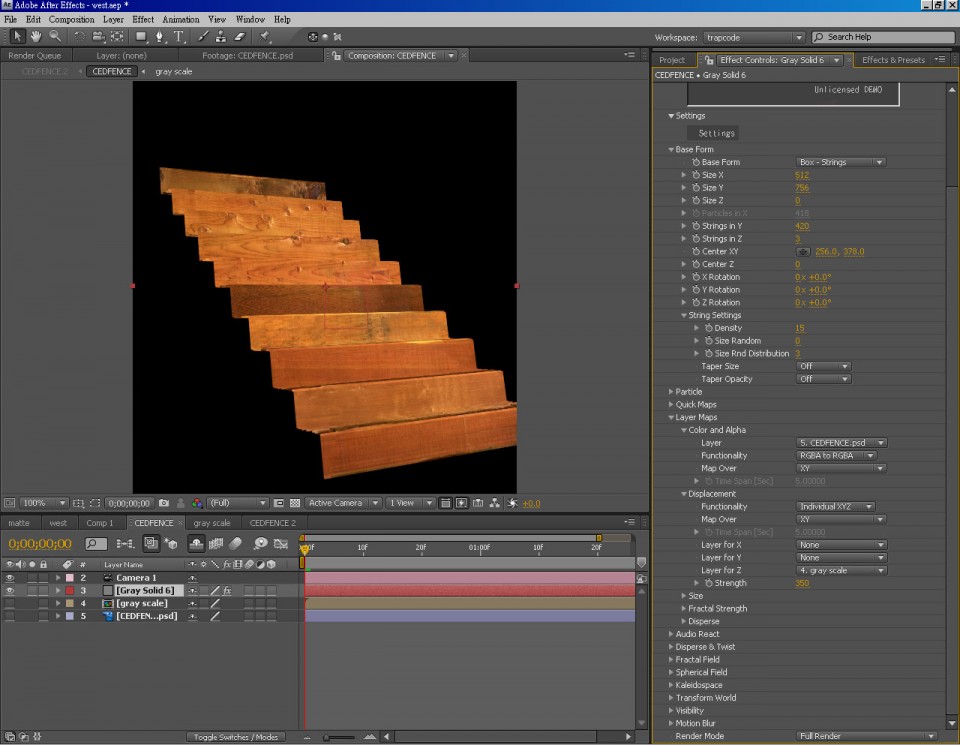Open the Composition menu
This screenshot has width=960, height=745.
tap(71, 19)
